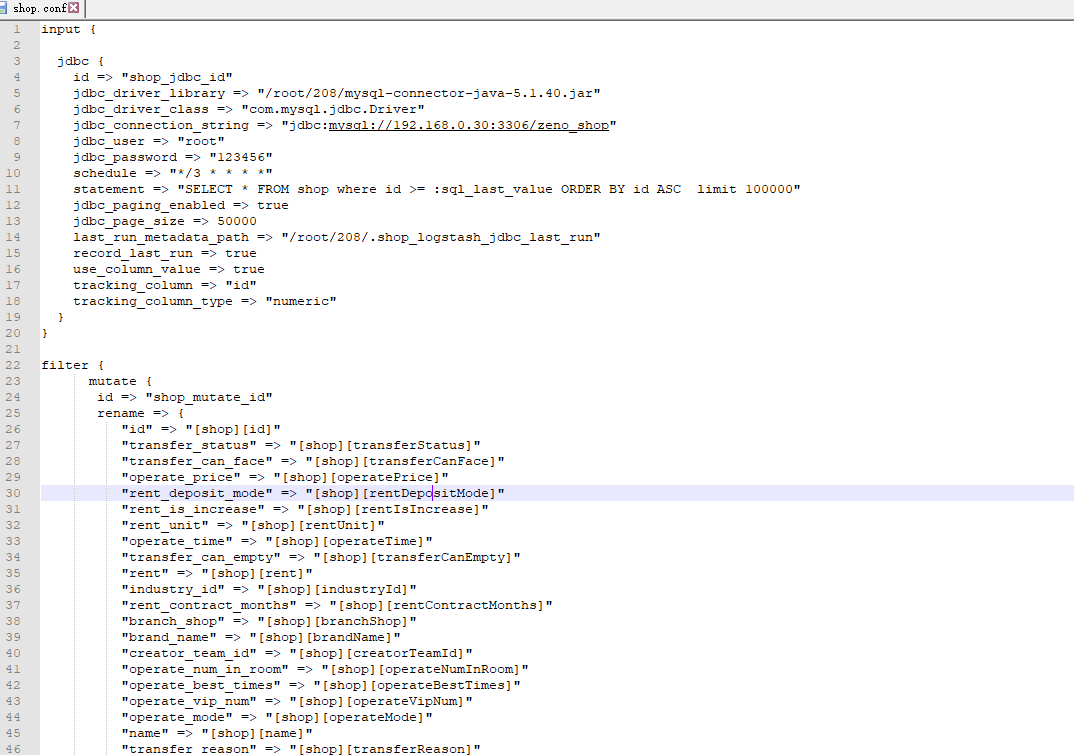Click the "123456" password value

coord(241,158)
